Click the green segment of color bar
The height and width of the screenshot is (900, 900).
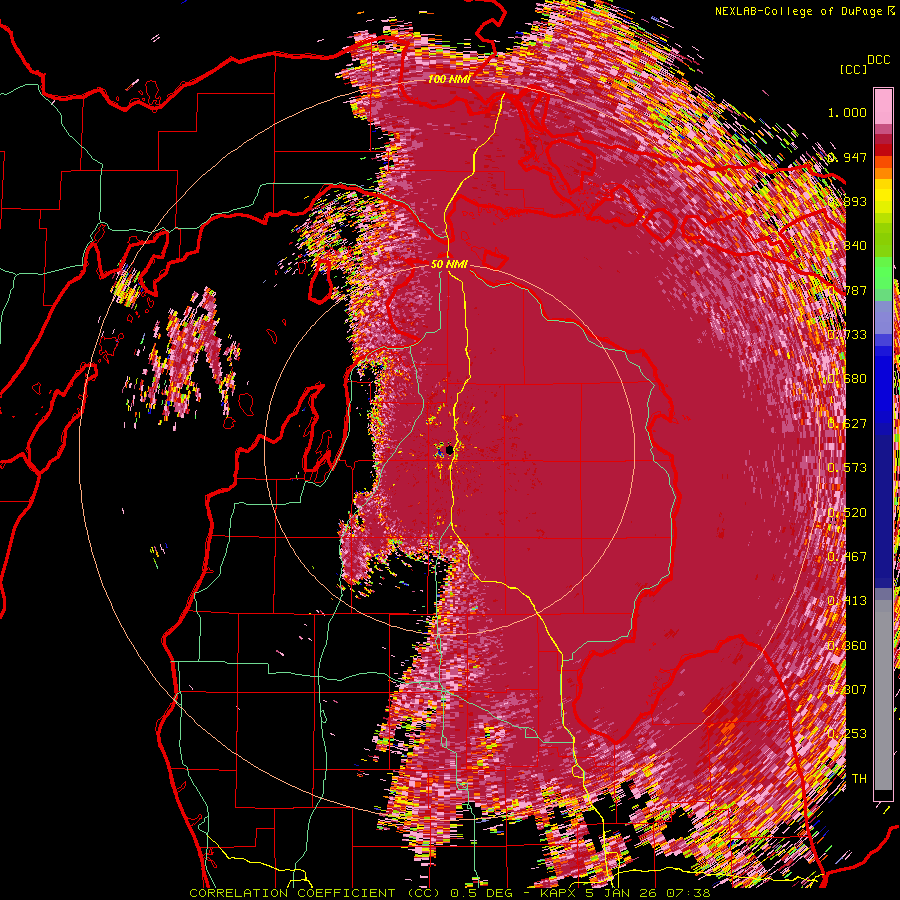(883, 273)
